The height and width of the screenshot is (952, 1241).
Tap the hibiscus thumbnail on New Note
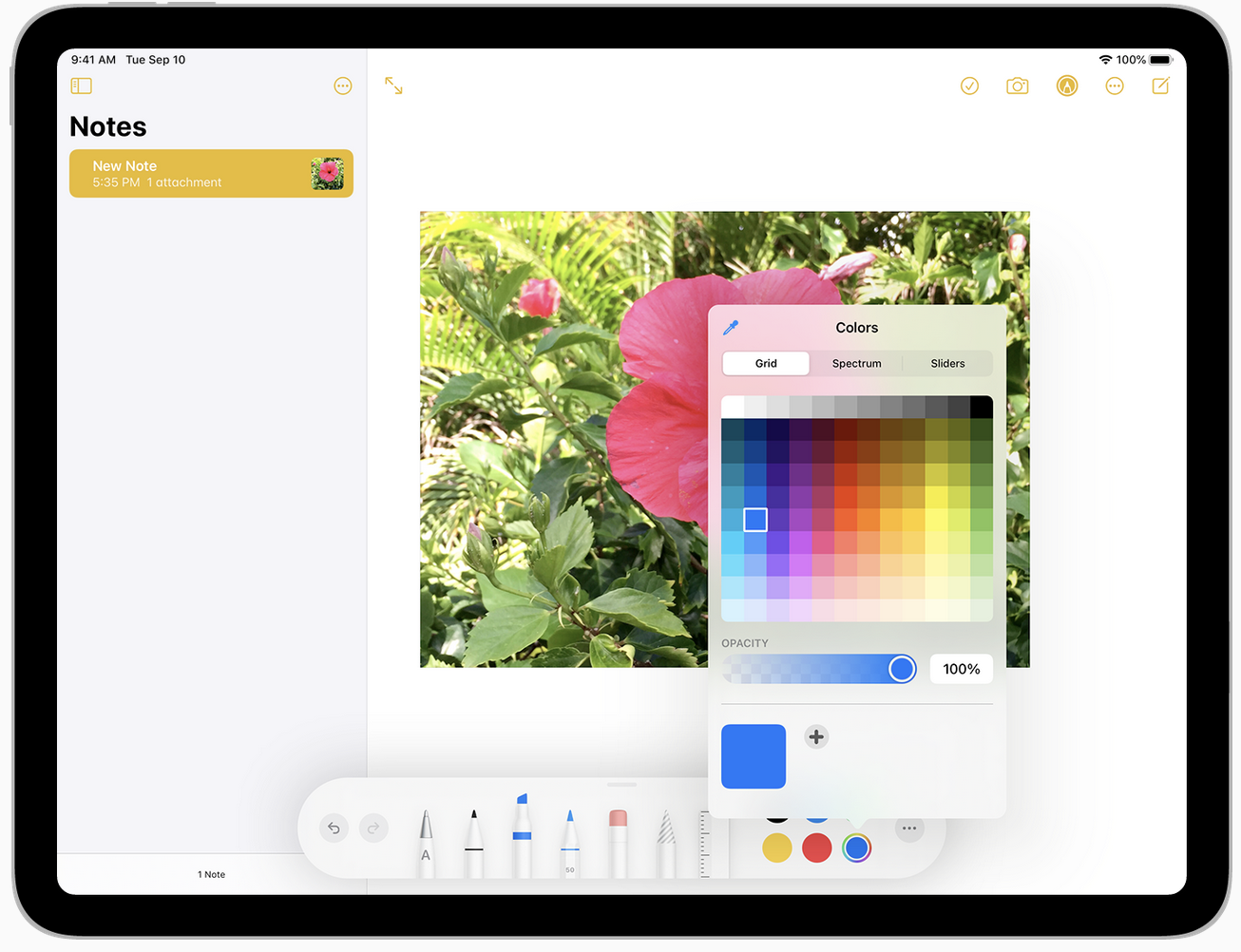click(x=328, y=174)
